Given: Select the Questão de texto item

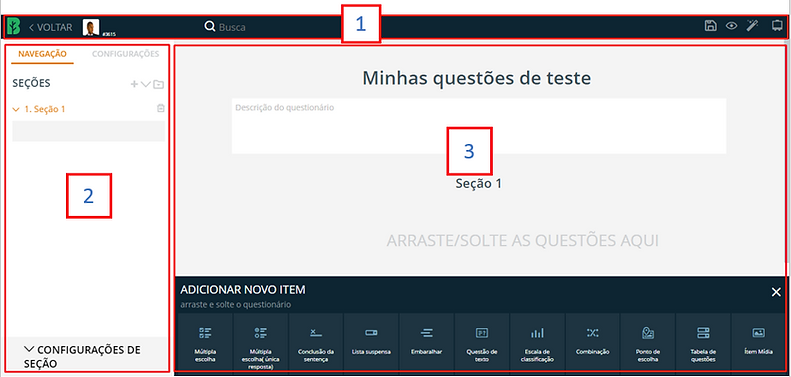Looking at the screenshot, I should [x=482, y=344].
